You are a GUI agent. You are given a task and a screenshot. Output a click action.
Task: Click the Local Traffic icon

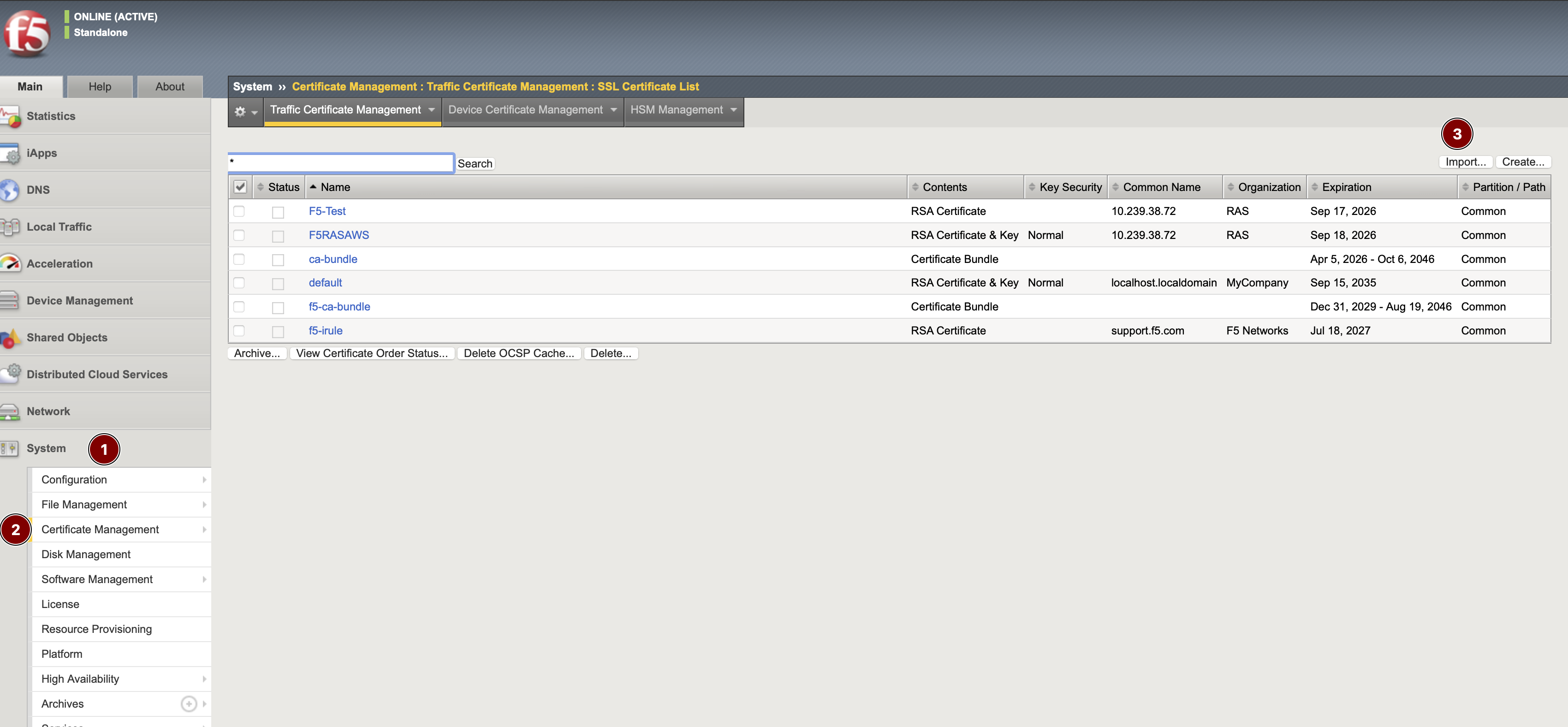tap(10, 227)
